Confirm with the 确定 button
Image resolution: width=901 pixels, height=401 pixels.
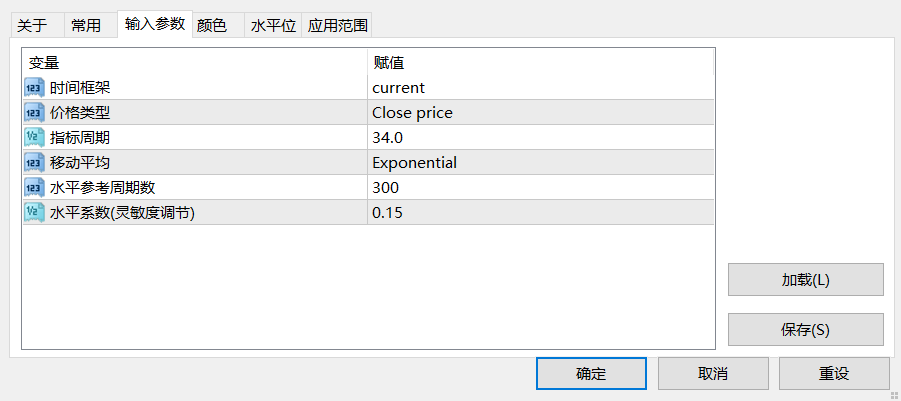(591, 374)
